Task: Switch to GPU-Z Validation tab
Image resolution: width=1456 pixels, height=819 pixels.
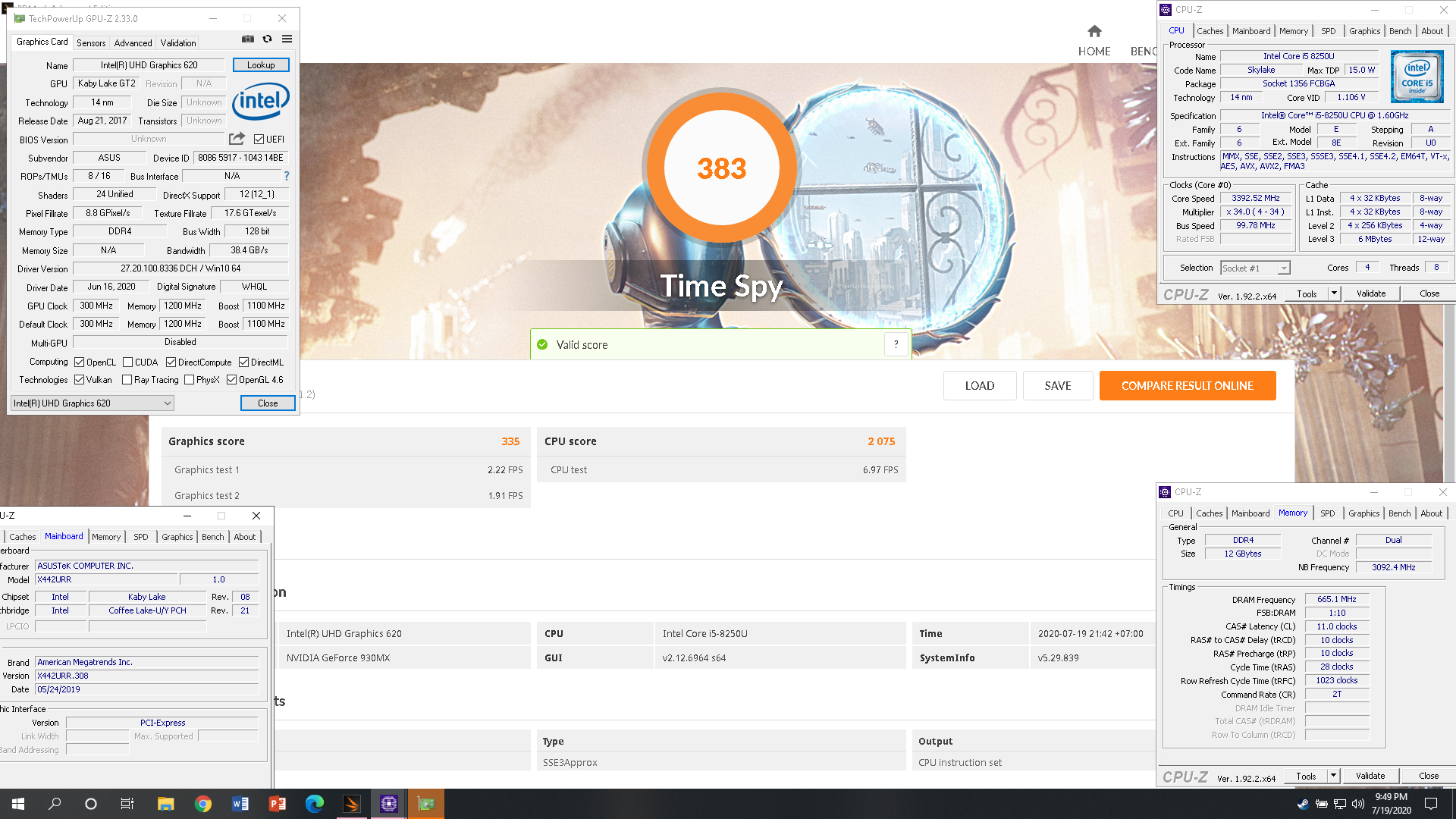Action: pos(177,43)
